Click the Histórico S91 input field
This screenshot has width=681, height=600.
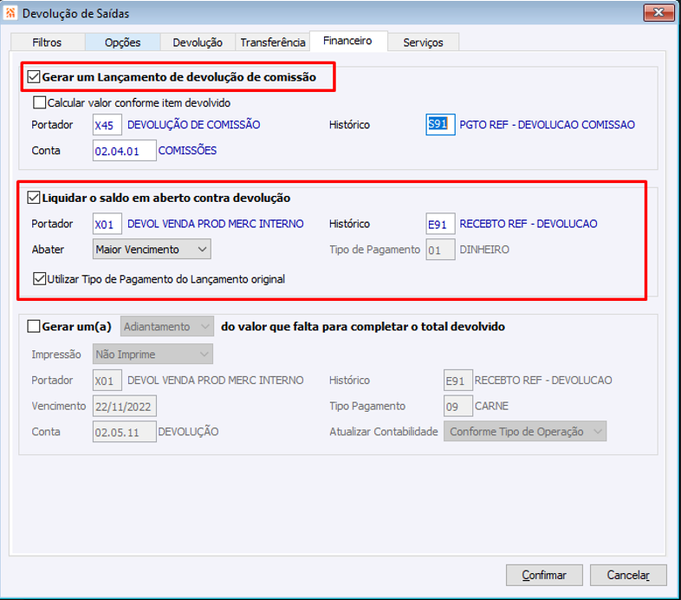(440, 125)
